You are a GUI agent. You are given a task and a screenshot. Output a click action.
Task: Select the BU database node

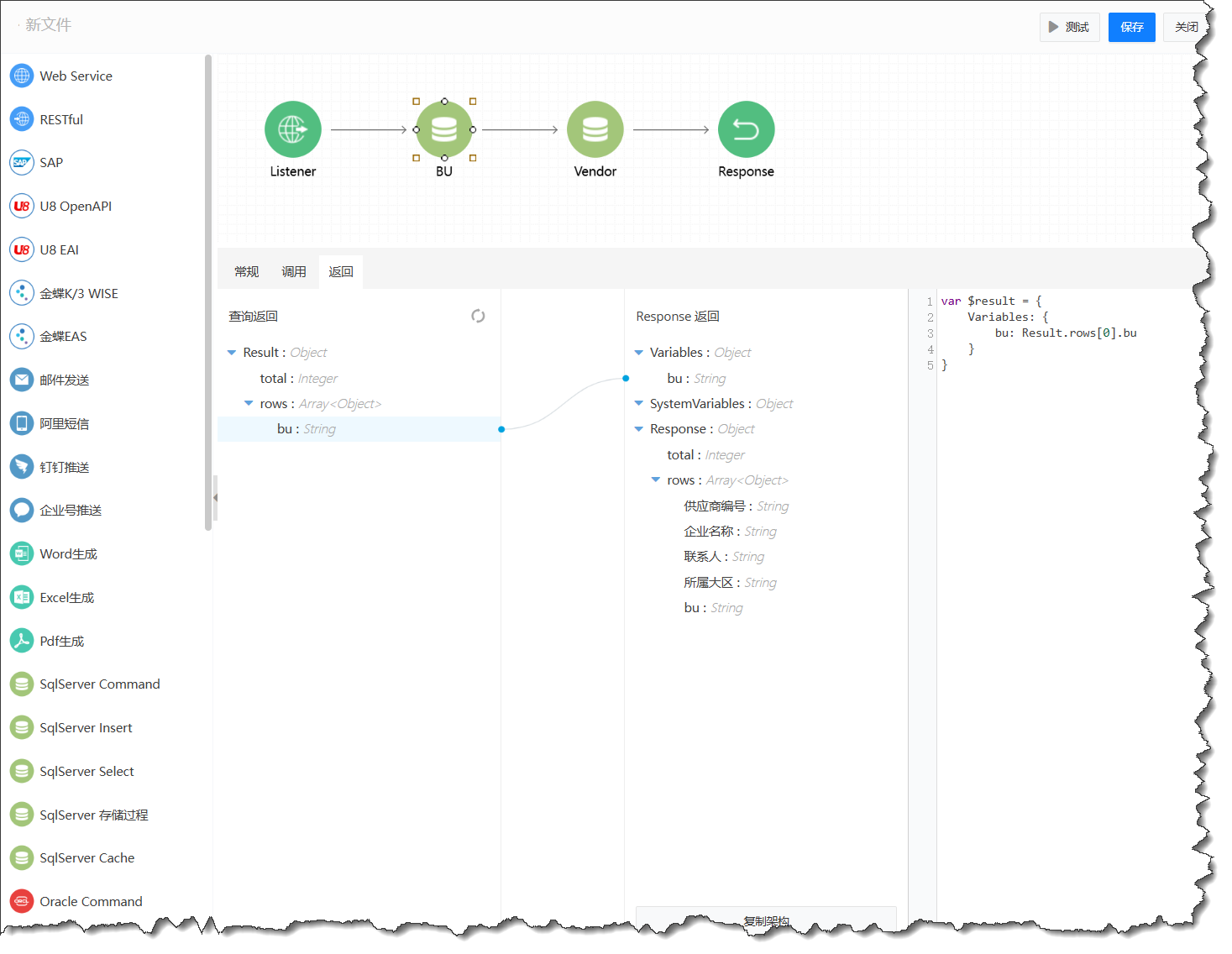click(443, 129)
